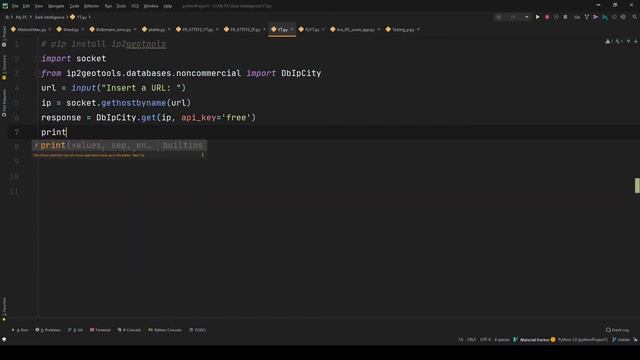Viewport: 640px width, 360px height.
Task: Open the Navigate menu
Action: point(56,6)
